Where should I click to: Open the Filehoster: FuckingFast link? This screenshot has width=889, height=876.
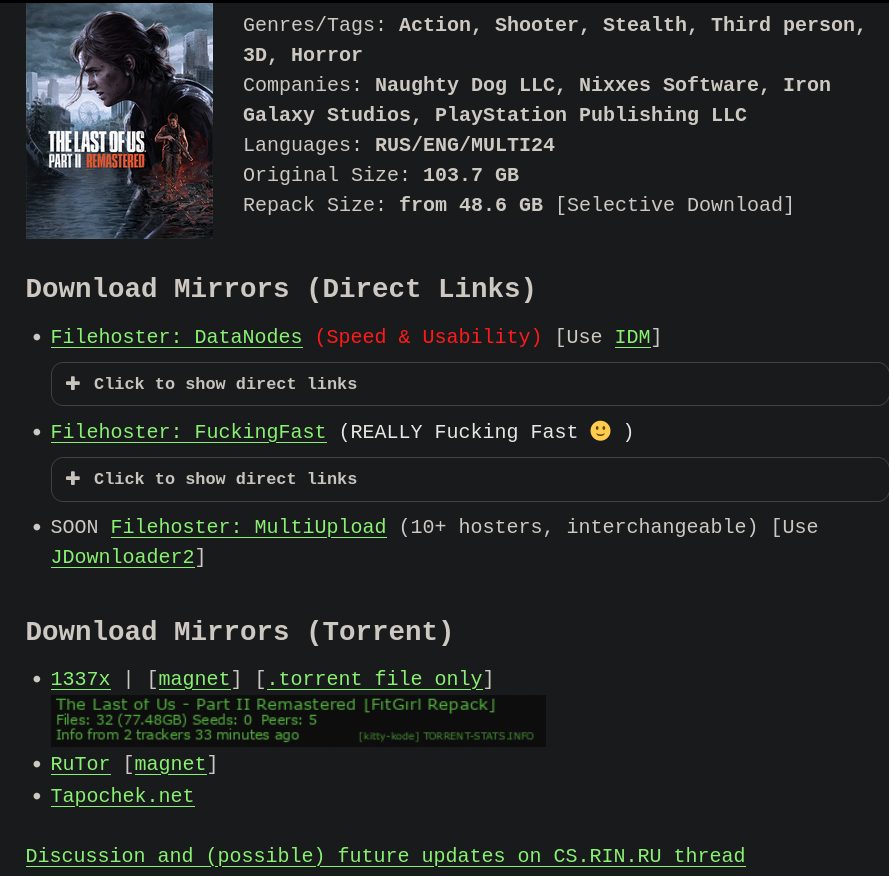point(188,432)
